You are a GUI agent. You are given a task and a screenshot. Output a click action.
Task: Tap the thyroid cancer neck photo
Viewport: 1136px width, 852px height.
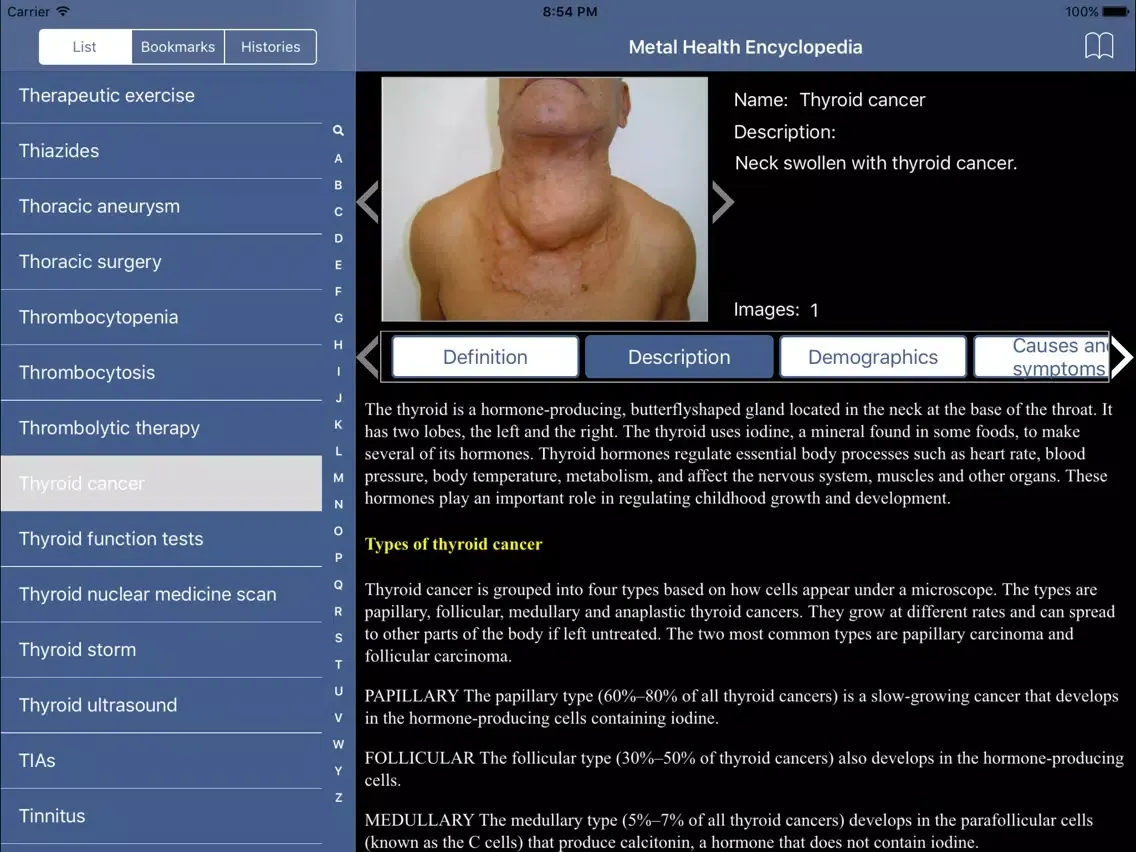[545, 199]
